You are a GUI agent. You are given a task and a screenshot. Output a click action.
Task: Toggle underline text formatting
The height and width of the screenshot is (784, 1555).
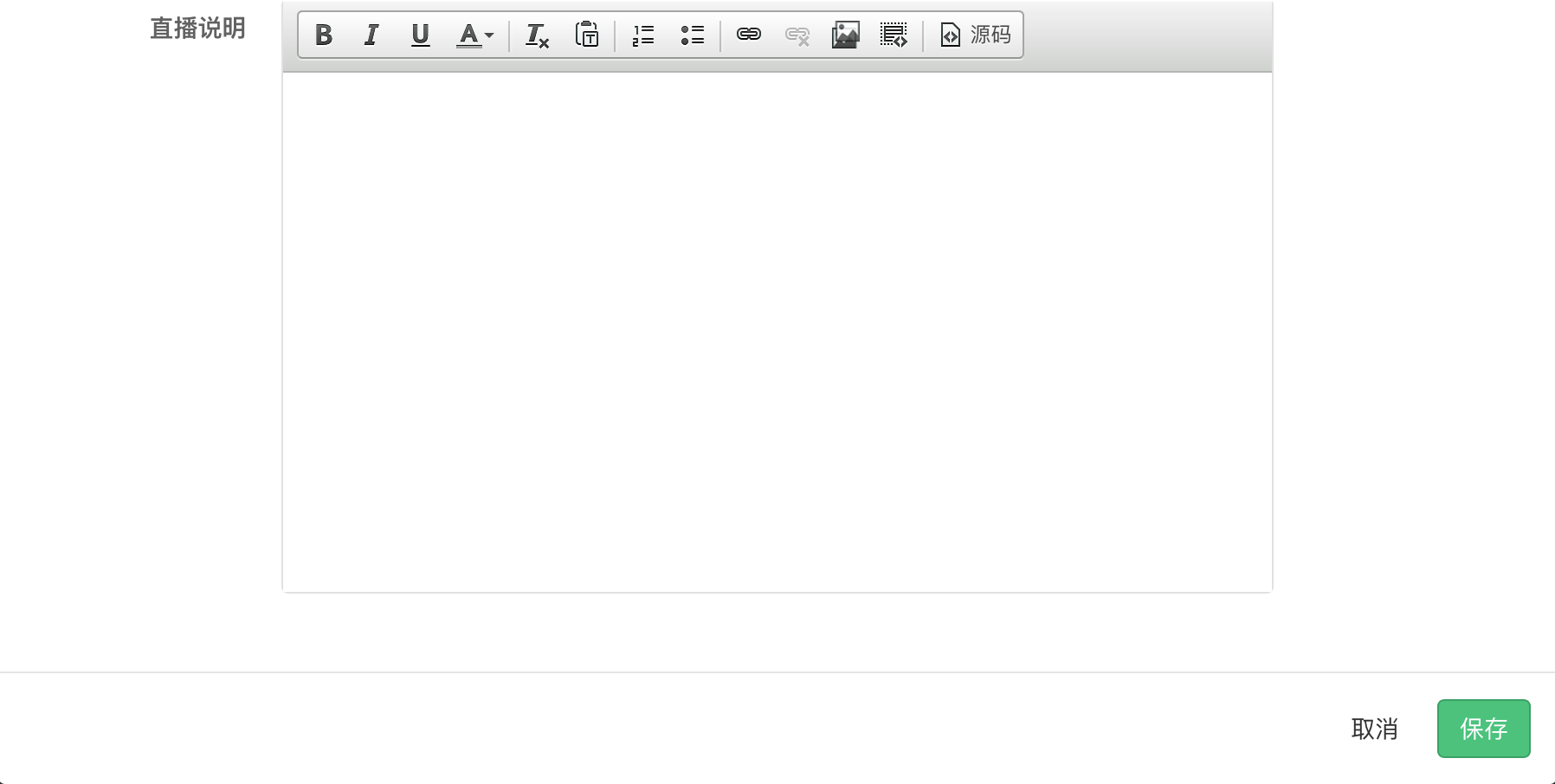(420, 35)
